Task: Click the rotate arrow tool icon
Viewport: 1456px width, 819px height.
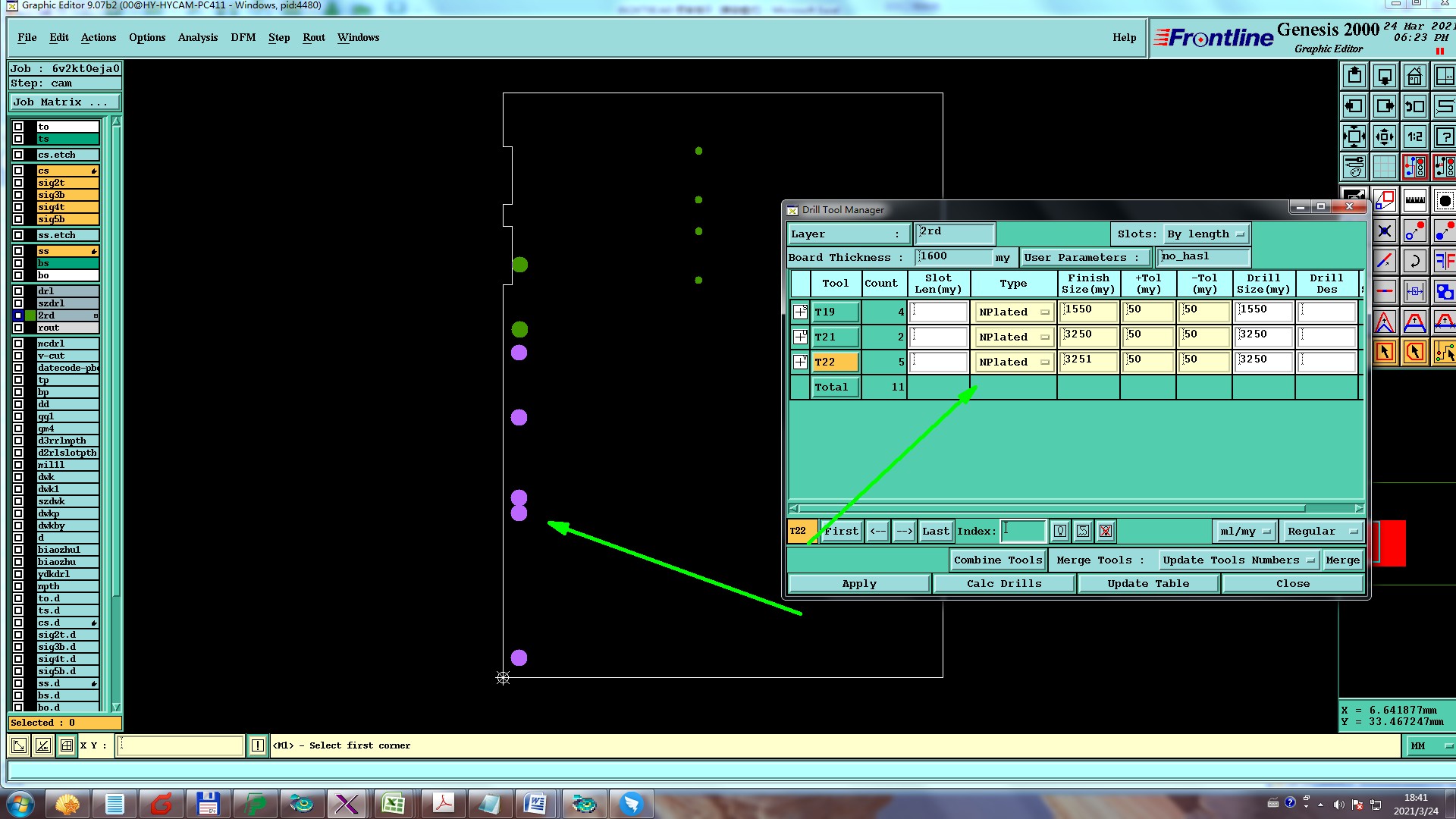Action: pos(1414,262)
